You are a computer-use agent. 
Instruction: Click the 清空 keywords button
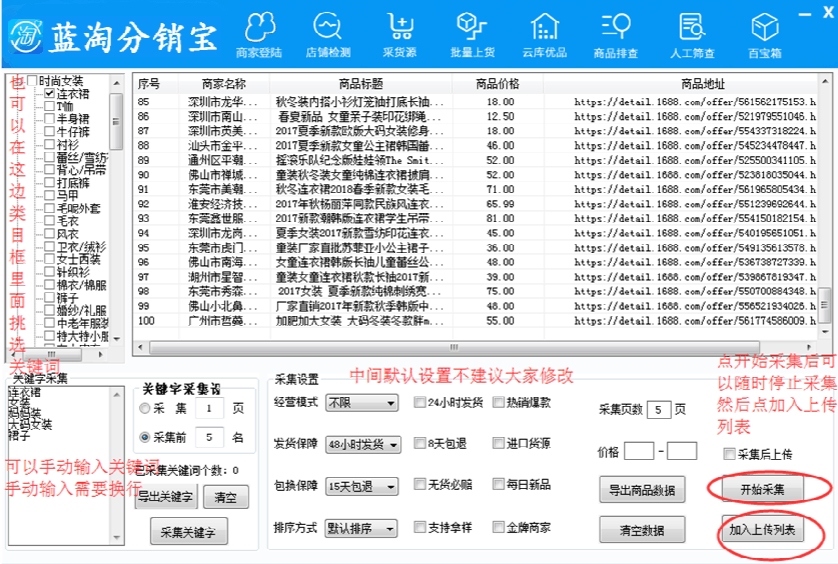[226, 498]
